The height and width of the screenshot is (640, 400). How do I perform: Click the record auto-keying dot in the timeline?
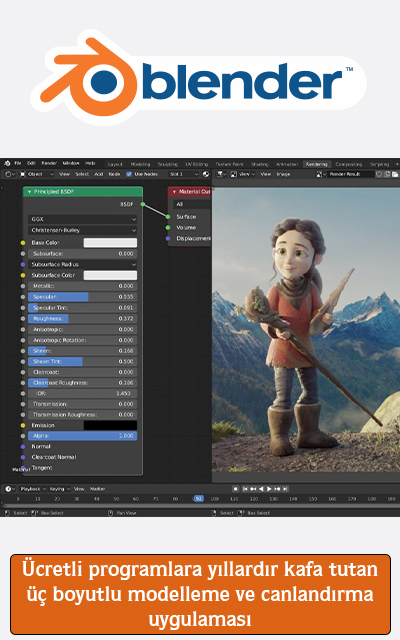click(236, 489)
